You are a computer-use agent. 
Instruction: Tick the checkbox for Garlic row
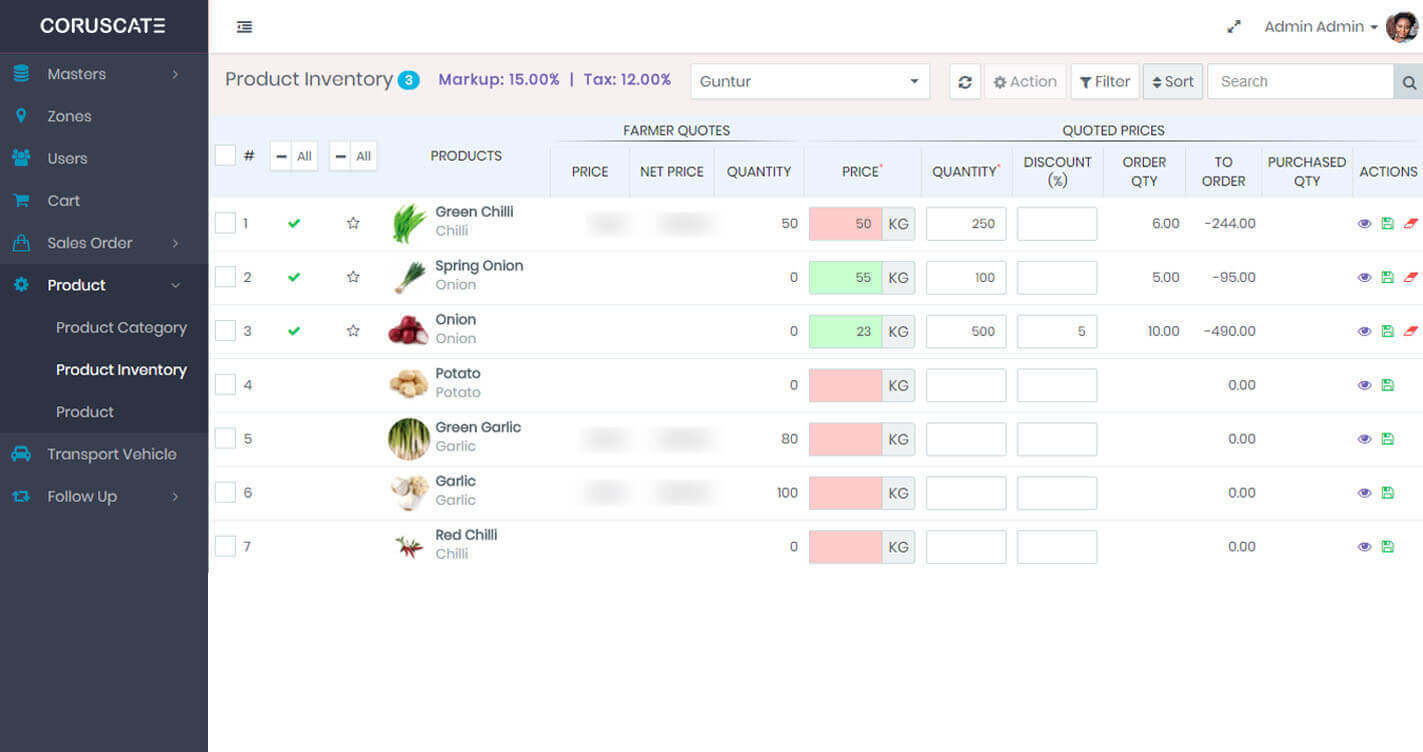[x=225, y=493]
